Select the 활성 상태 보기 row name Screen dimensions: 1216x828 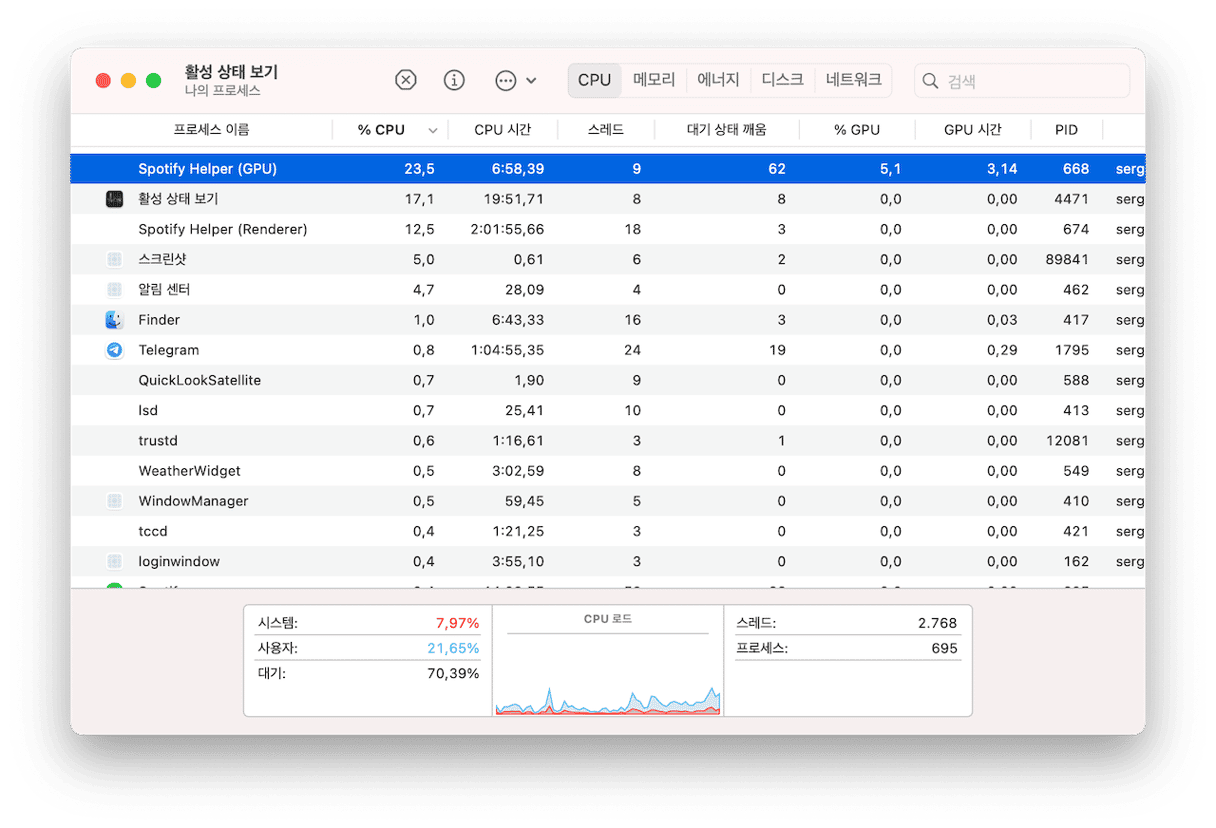coord(178,199)
